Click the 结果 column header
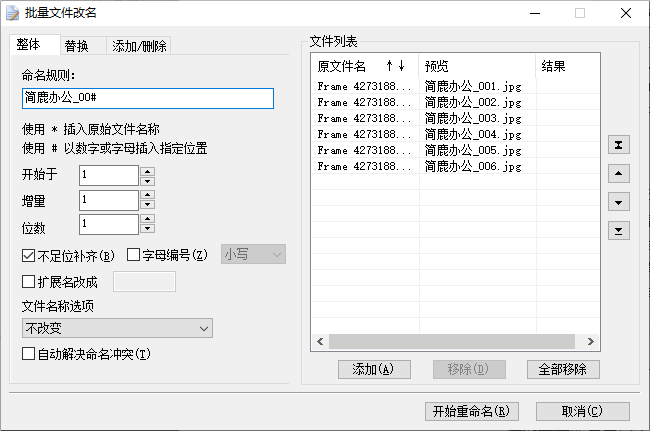650x431 pixels. tap(568, 66)
